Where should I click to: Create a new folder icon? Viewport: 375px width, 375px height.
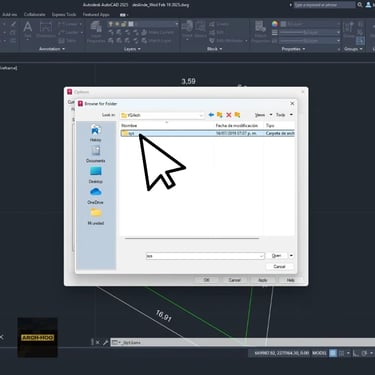coord(237,115)
